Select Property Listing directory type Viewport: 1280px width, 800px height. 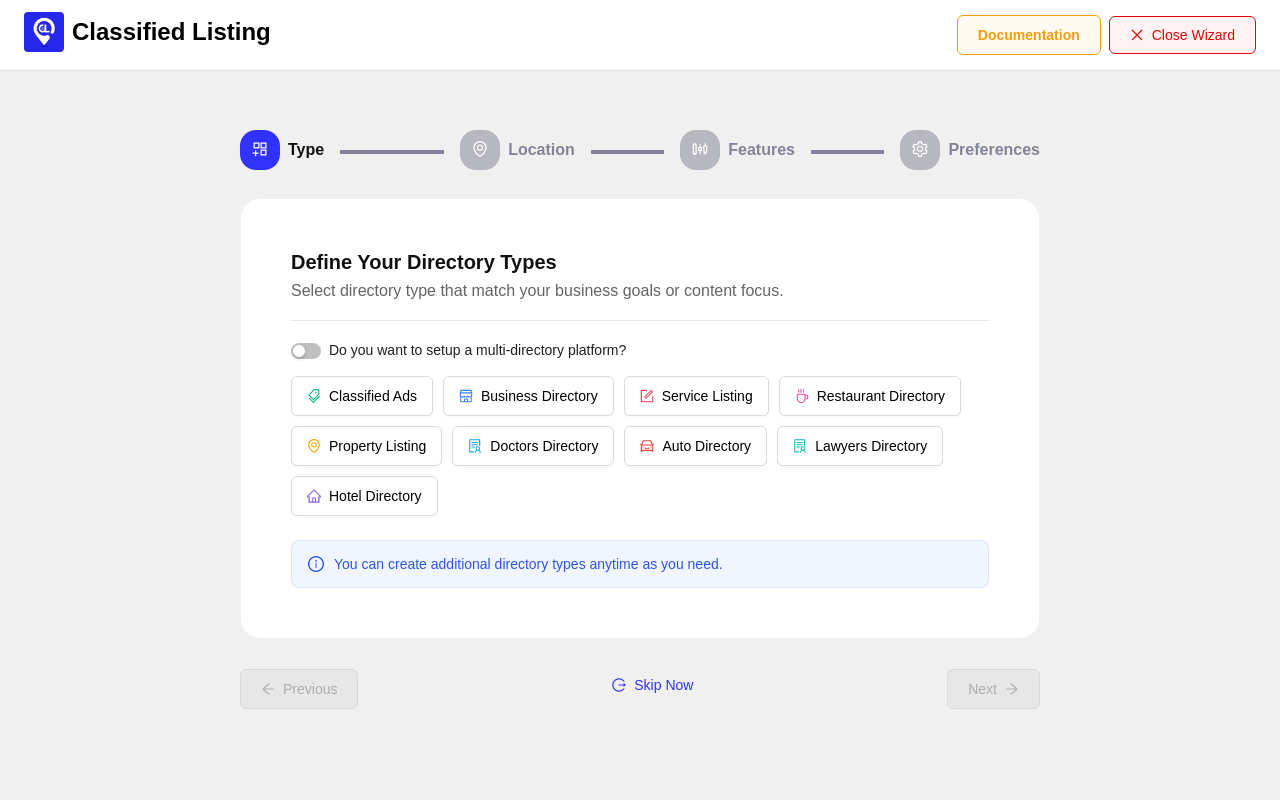coord(366,446)
